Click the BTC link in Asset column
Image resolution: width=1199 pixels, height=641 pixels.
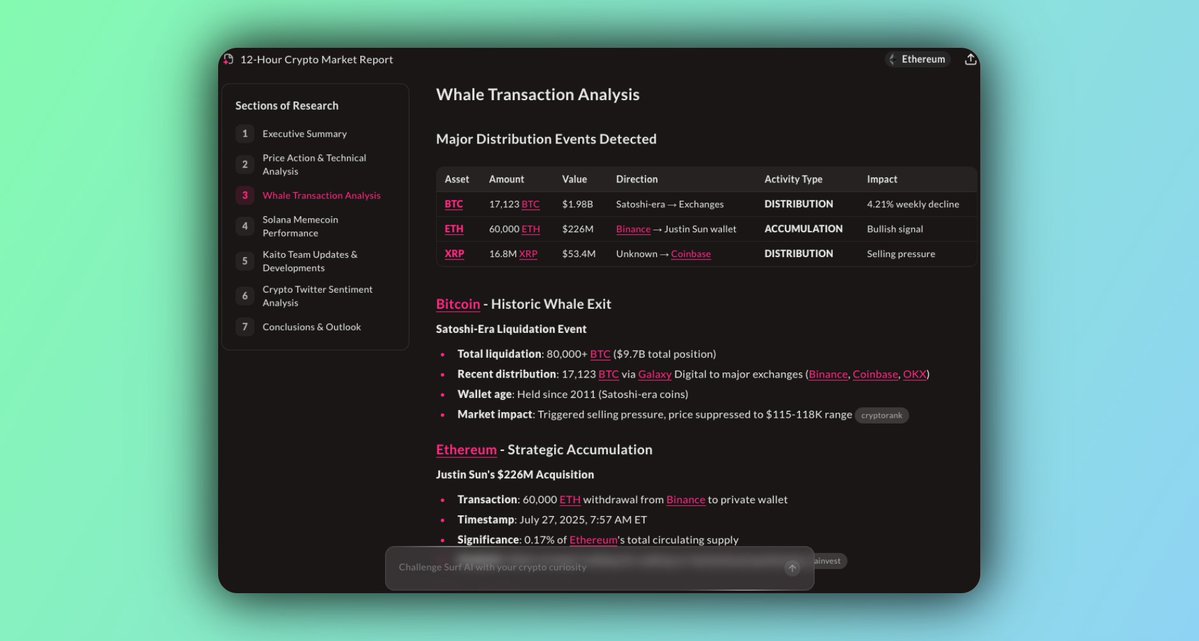click(453, 204)
